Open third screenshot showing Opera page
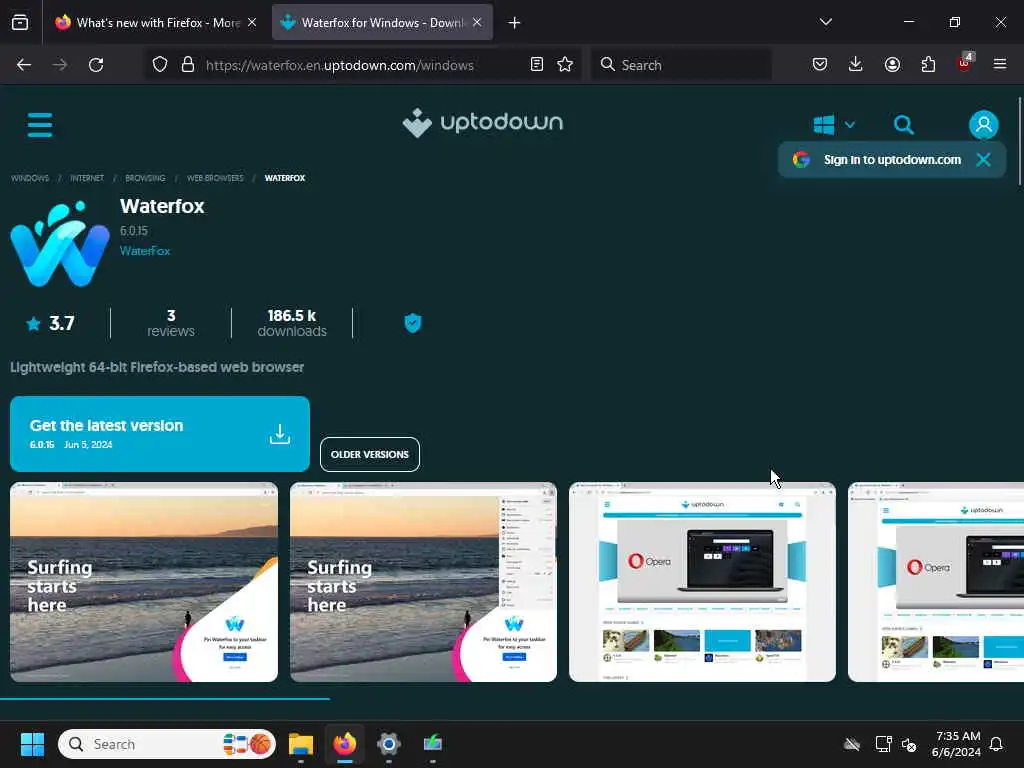Screen dimensions: 1024x768 pos(702,582)
